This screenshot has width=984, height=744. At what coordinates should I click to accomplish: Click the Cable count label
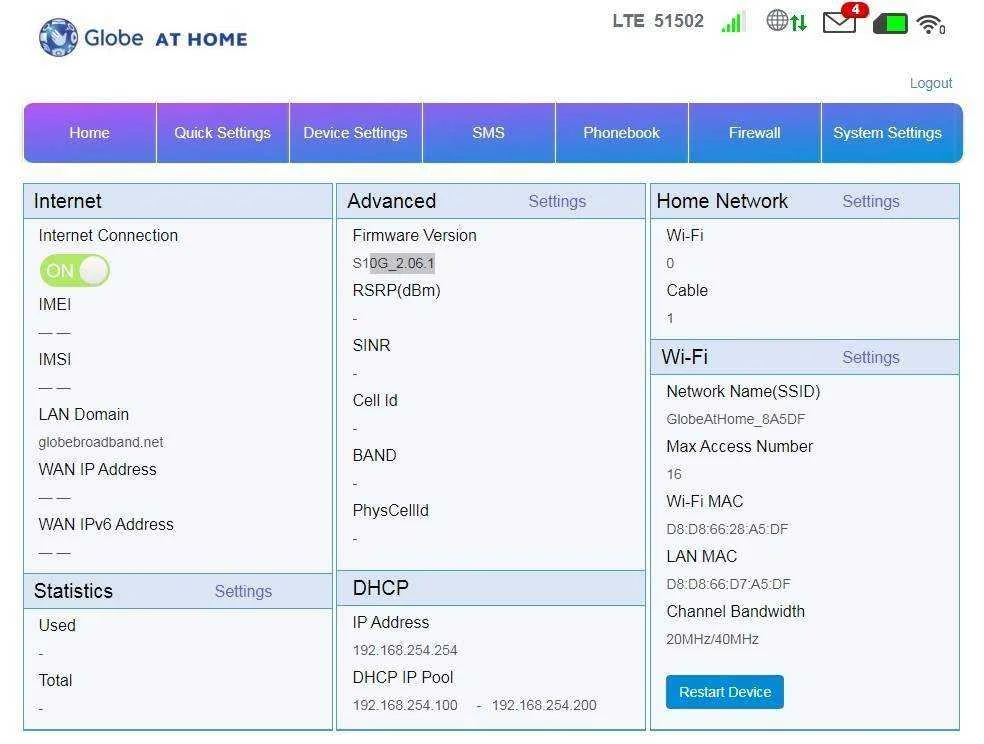coord(687,290)
